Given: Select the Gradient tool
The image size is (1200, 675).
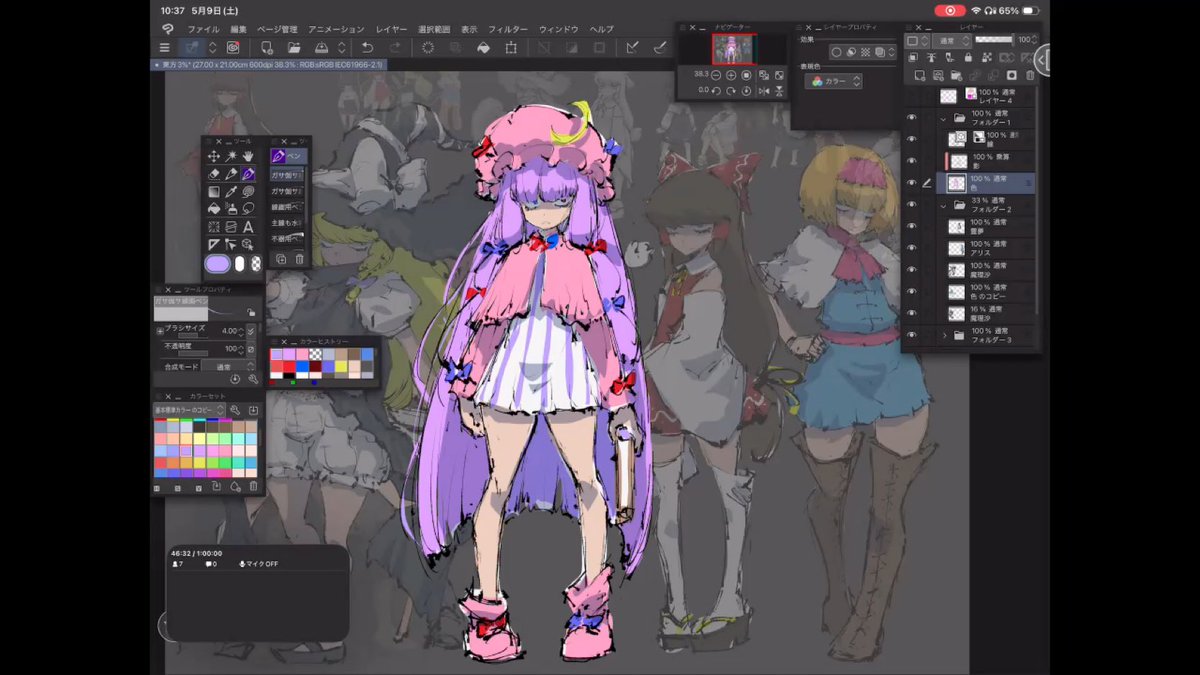Looking at the screenshot, I should point(214,191).
